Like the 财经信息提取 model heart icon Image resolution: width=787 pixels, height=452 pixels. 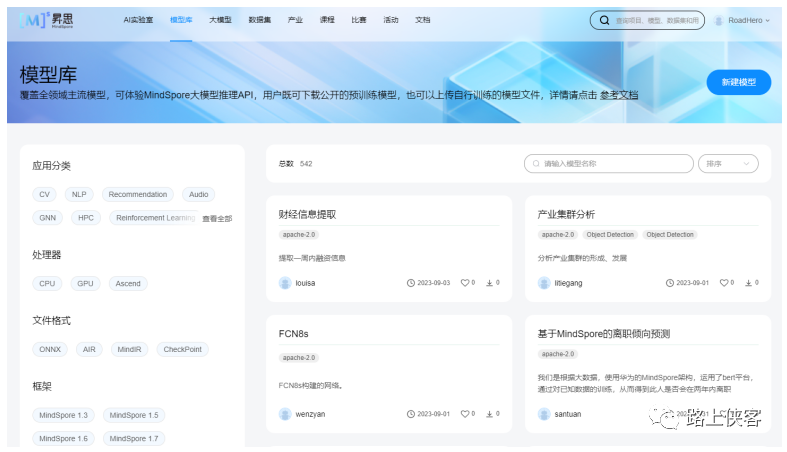[465, 283]
